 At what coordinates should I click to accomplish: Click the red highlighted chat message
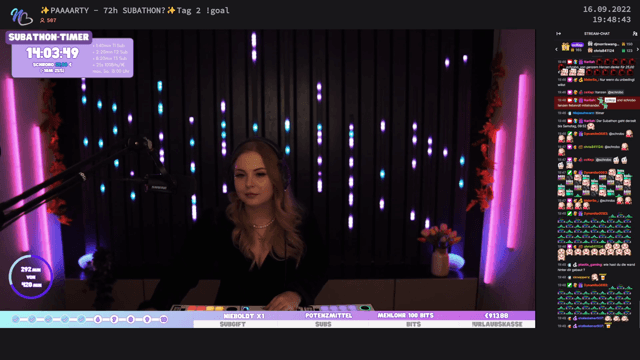point(597,102)
